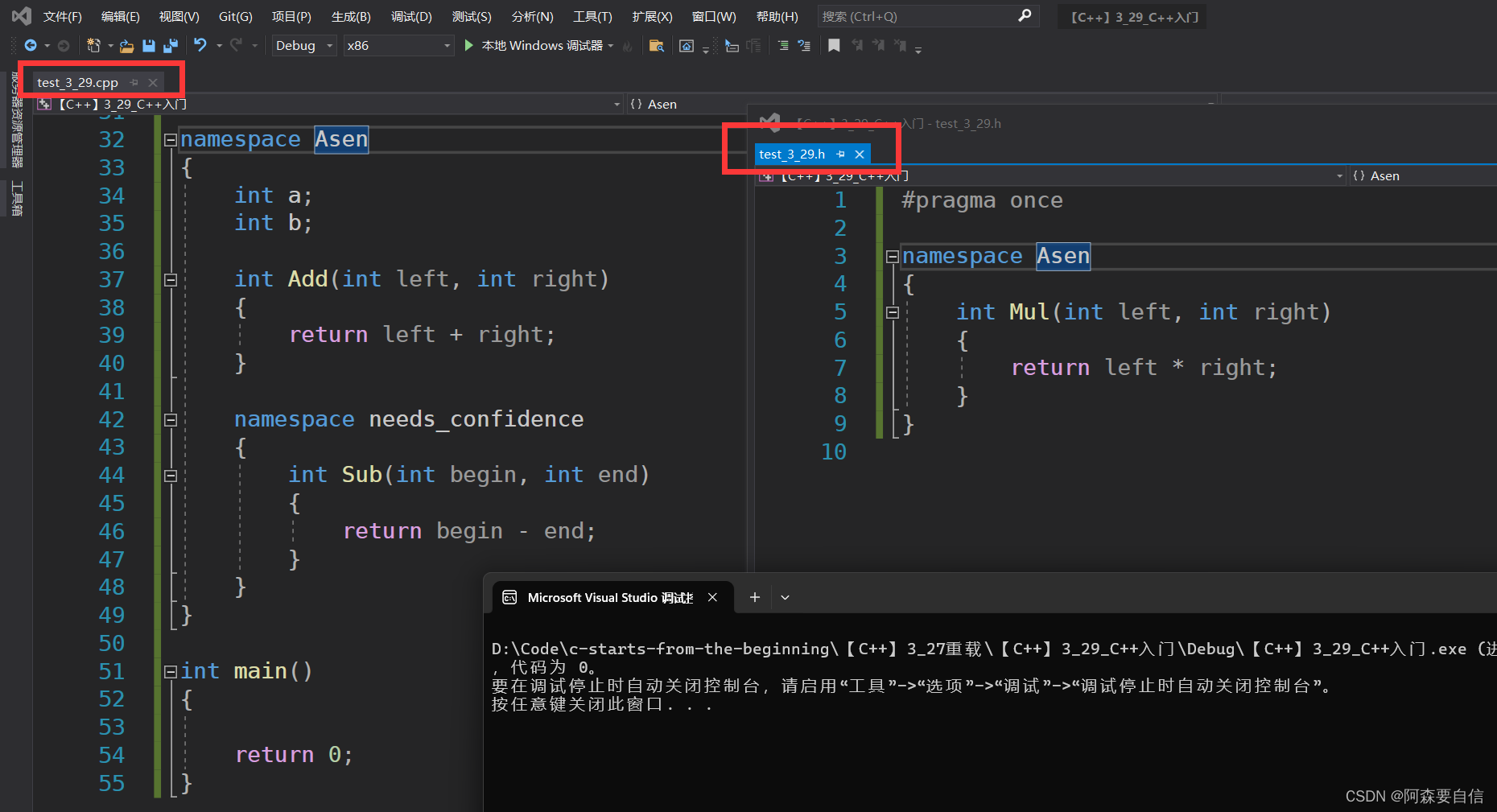Click the framed house icon in the toolbar

tap(687, 46)
